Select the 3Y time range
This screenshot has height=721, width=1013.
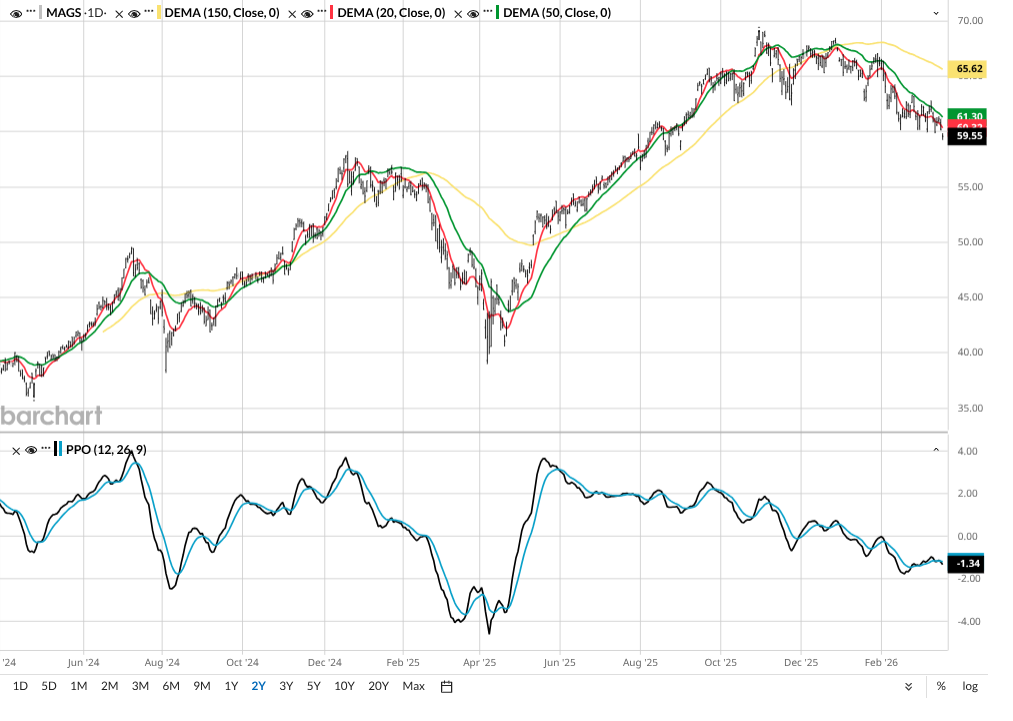[286, 686]
